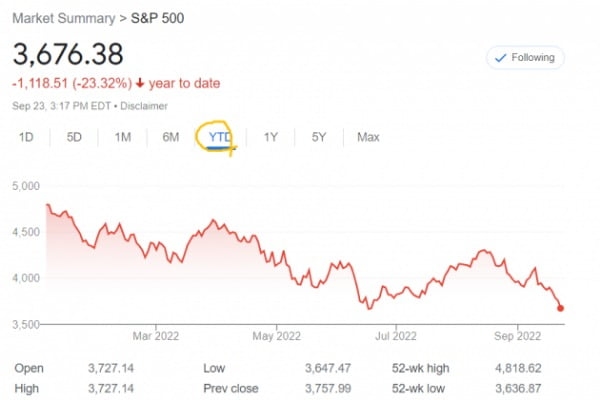View the 1Y time range

coord(270,137)
